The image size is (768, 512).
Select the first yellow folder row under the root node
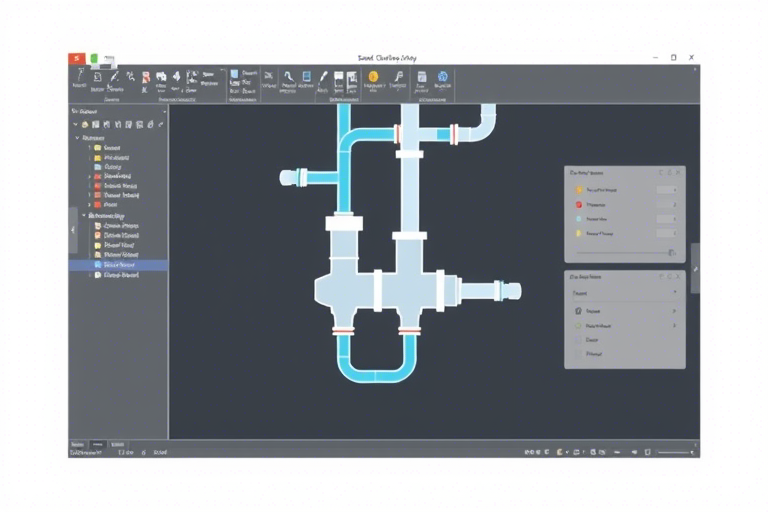pyautogui.click(x=118, y=147)
